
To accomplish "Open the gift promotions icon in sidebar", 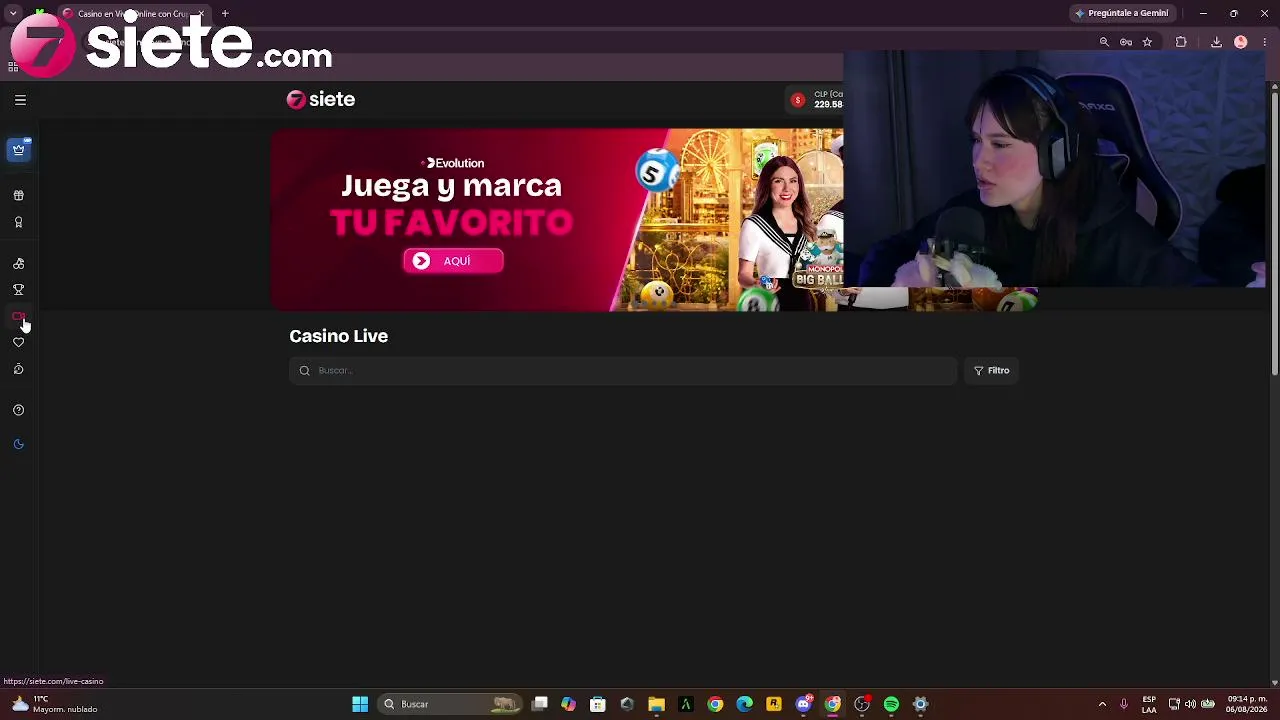I will pos(18,196).
